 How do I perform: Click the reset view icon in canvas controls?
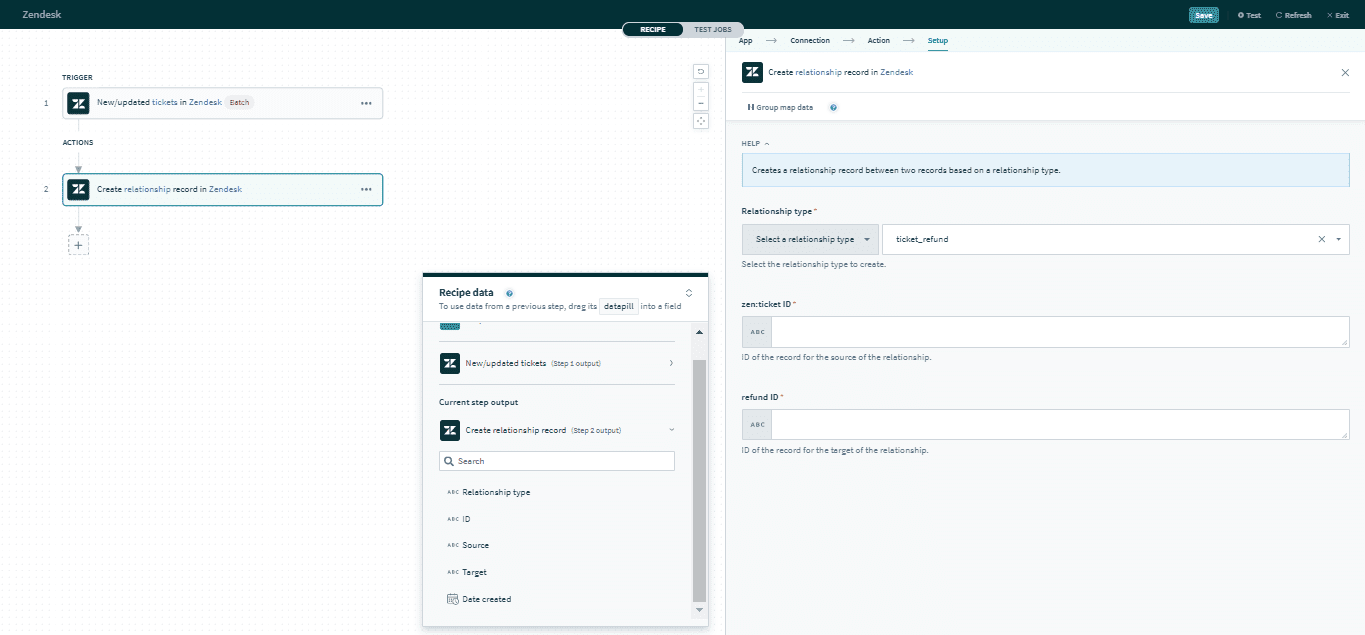700,71
